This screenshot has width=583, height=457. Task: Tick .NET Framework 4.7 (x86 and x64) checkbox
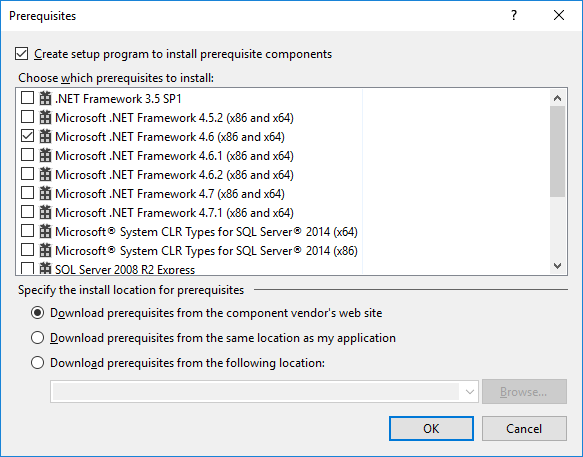pos(28,193)
